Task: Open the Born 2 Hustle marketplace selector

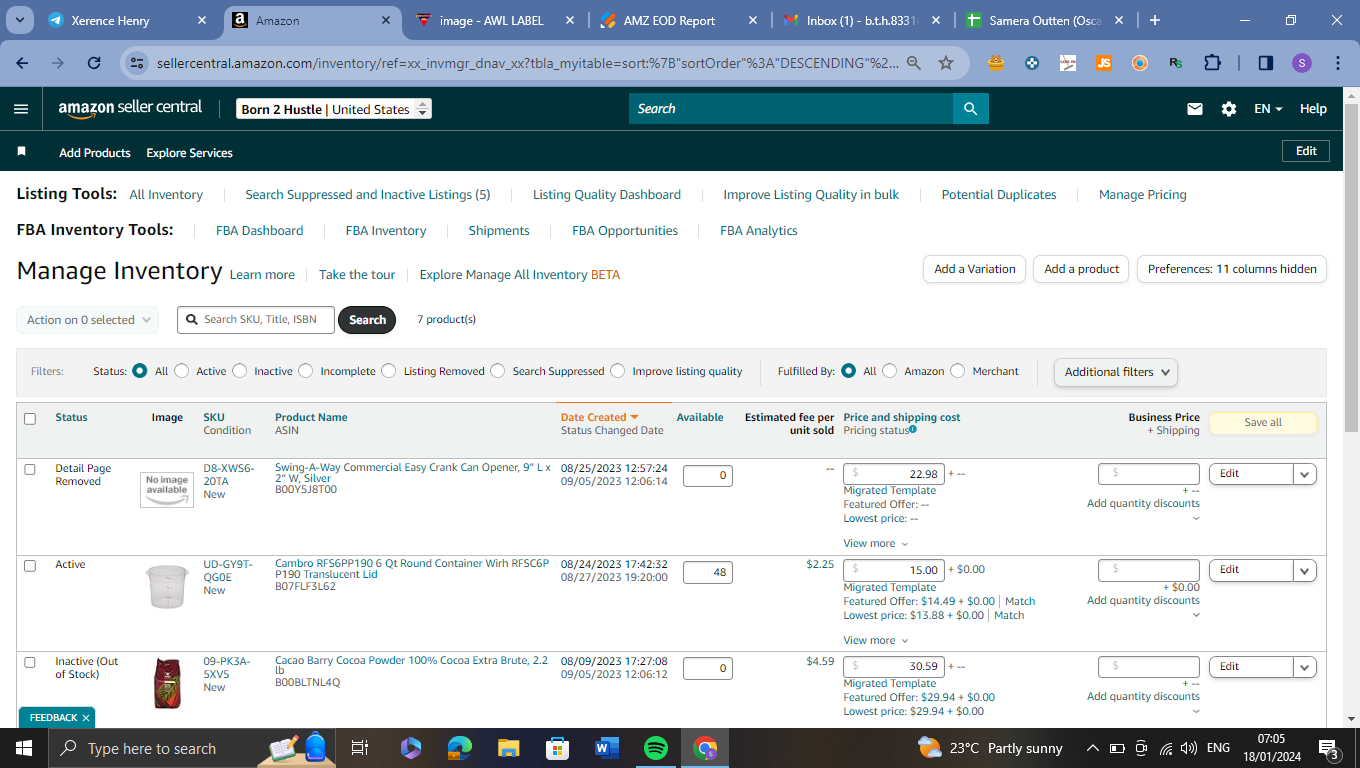Action: pos(335,109)
